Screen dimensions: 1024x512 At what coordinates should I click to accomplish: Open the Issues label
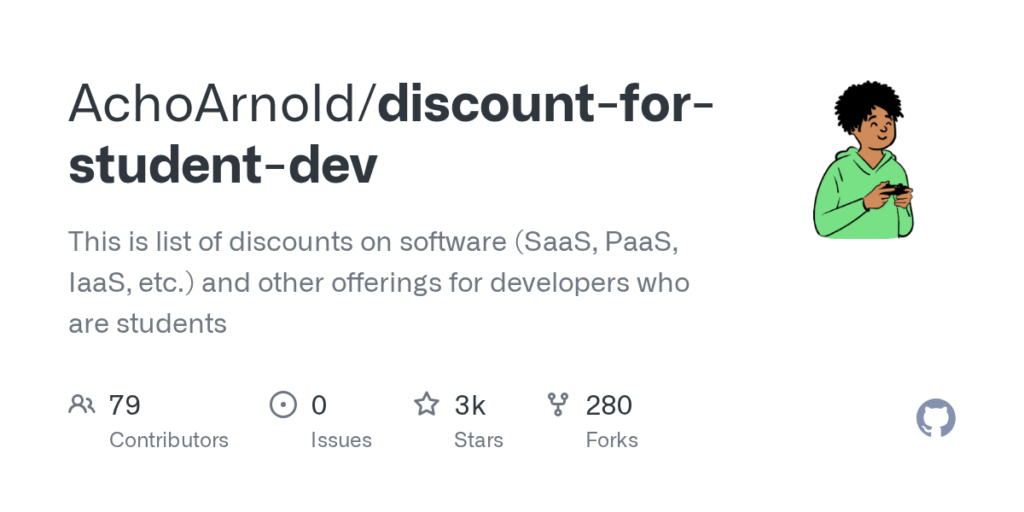(340, 440)
